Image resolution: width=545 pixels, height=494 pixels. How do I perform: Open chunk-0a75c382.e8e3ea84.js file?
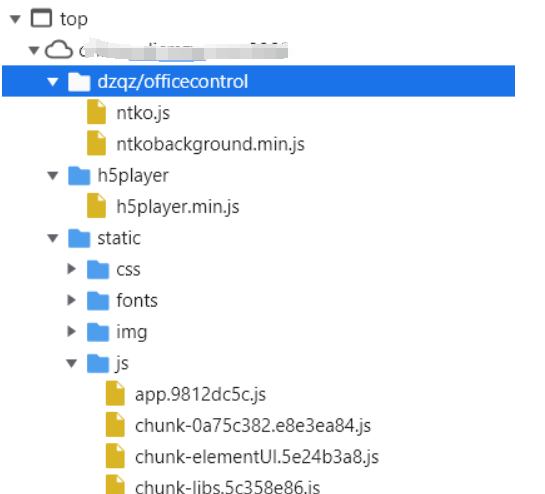pos(253,425)
